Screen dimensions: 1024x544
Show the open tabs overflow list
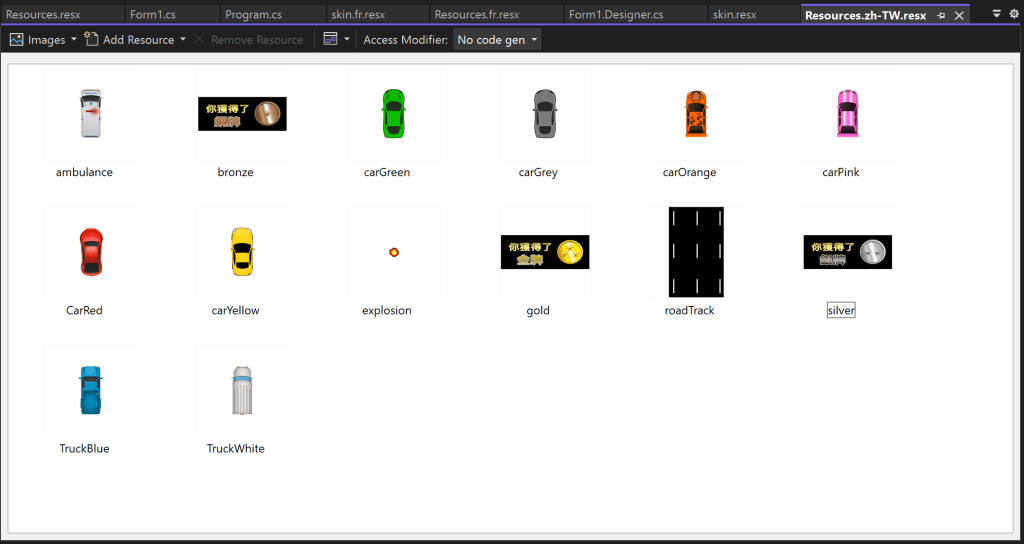(x=996, y=15)
